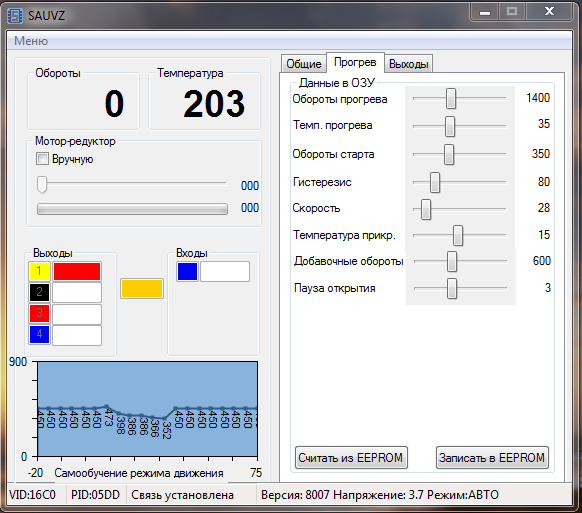Image resolution: width=582 pixels, height=513 pixels.
Task: Click the red status box beside output 1
Action: pos(77,271)
